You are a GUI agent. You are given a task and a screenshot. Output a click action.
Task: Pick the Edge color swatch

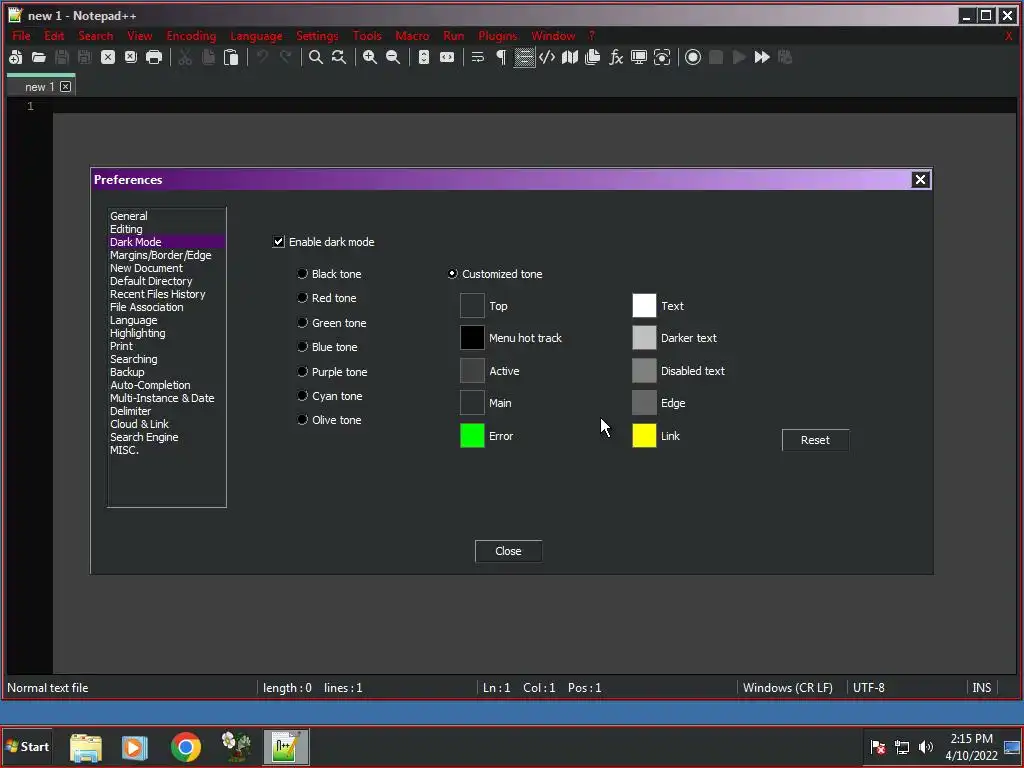coord(644,403)
